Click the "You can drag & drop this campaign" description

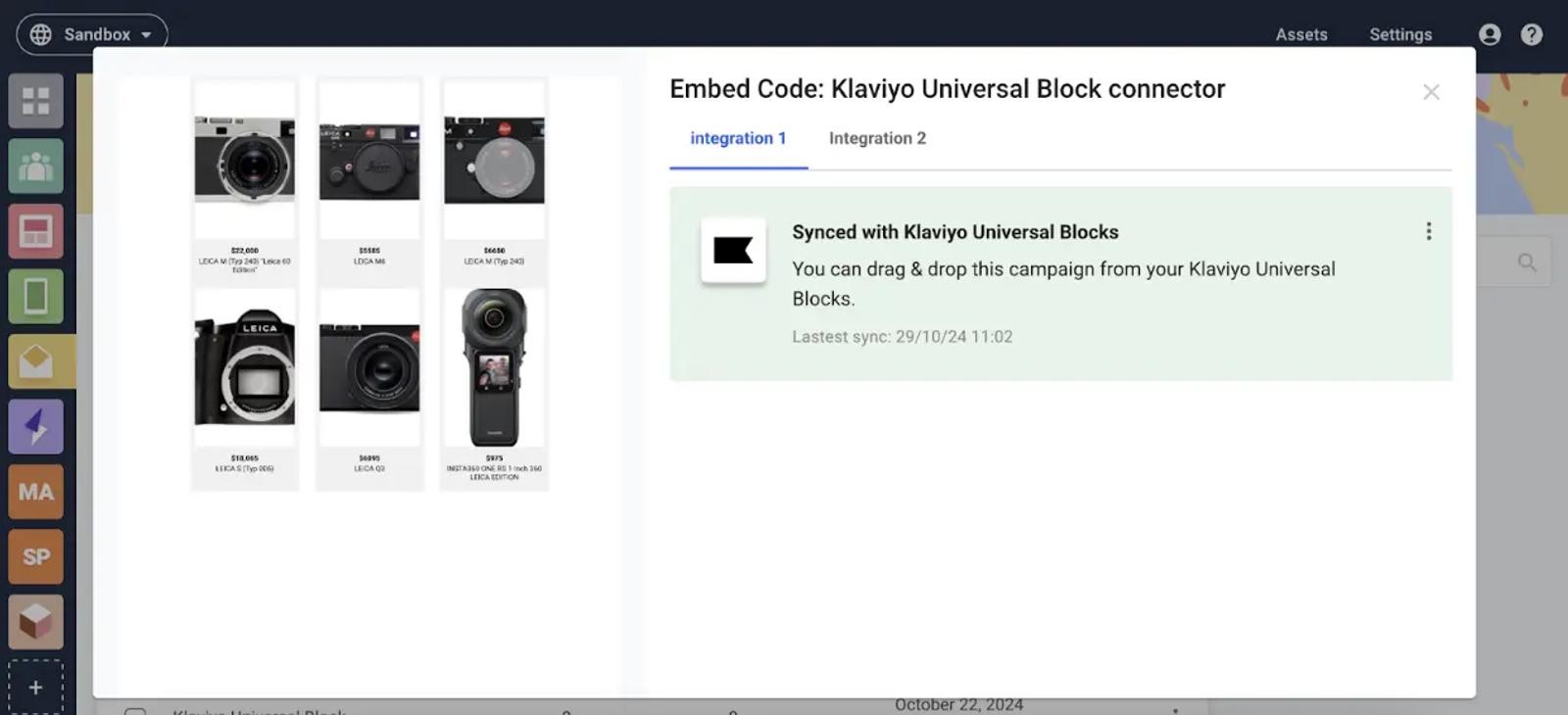[1064, 284]
